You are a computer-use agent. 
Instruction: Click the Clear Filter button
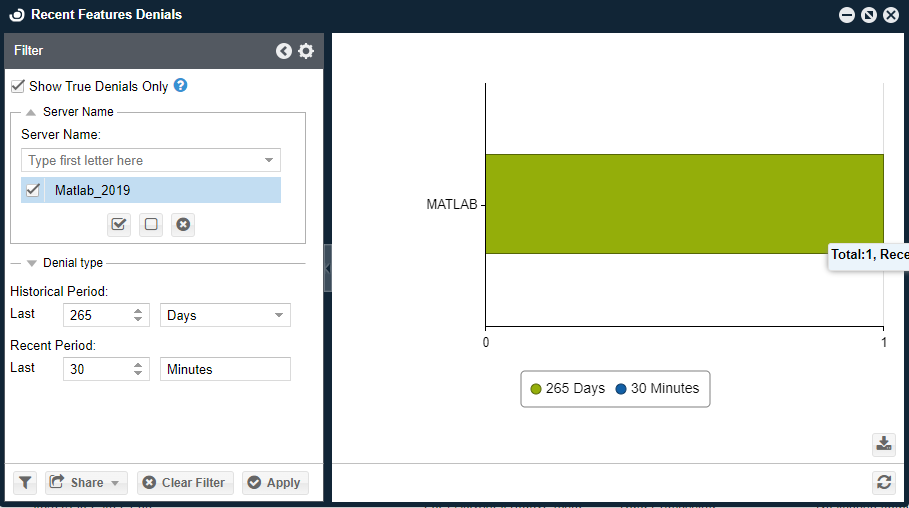[x=185, y=483]
